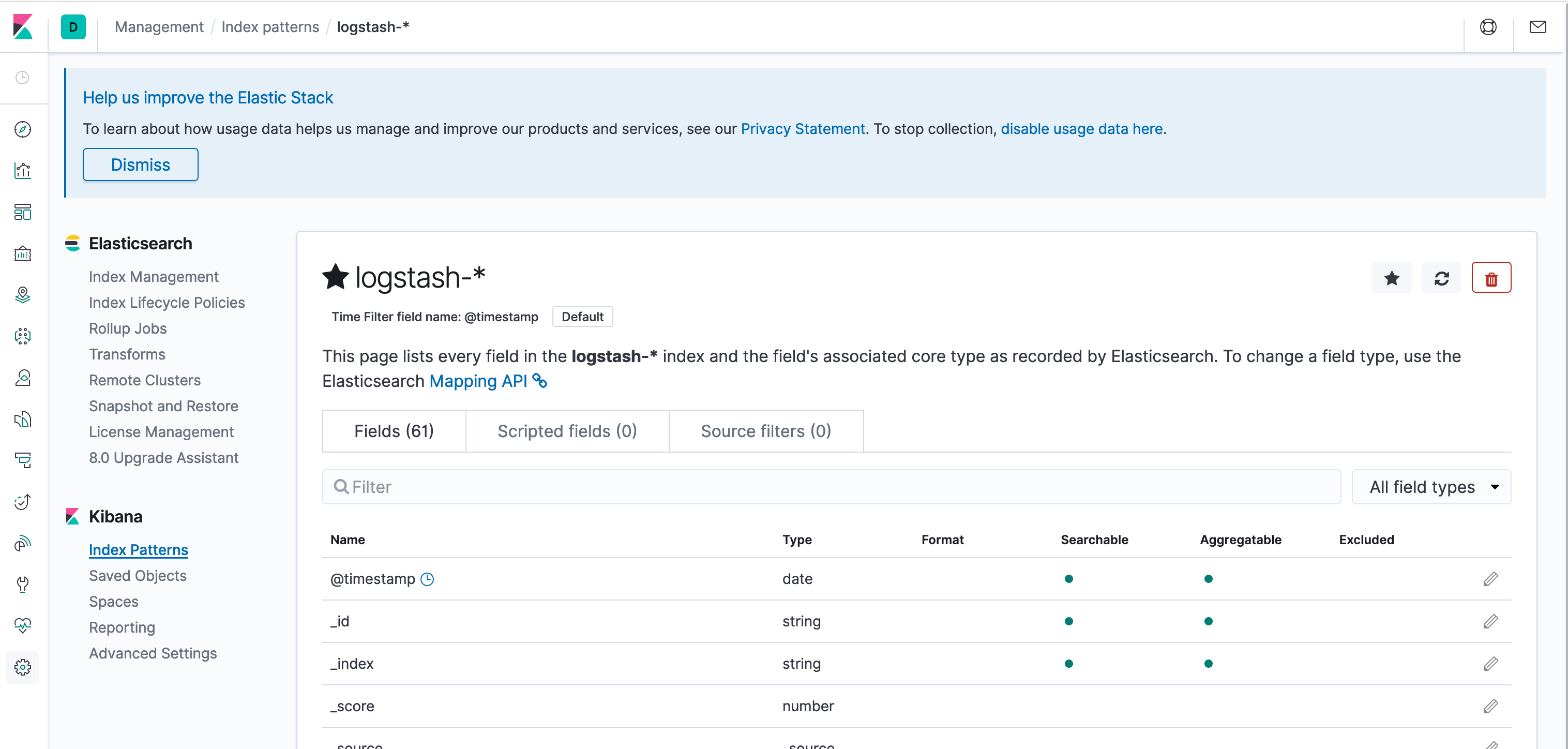Edit the _index field pencil icon
Image resolution: width=1568 pixels, height=749 pixels.
point(1490,664)
